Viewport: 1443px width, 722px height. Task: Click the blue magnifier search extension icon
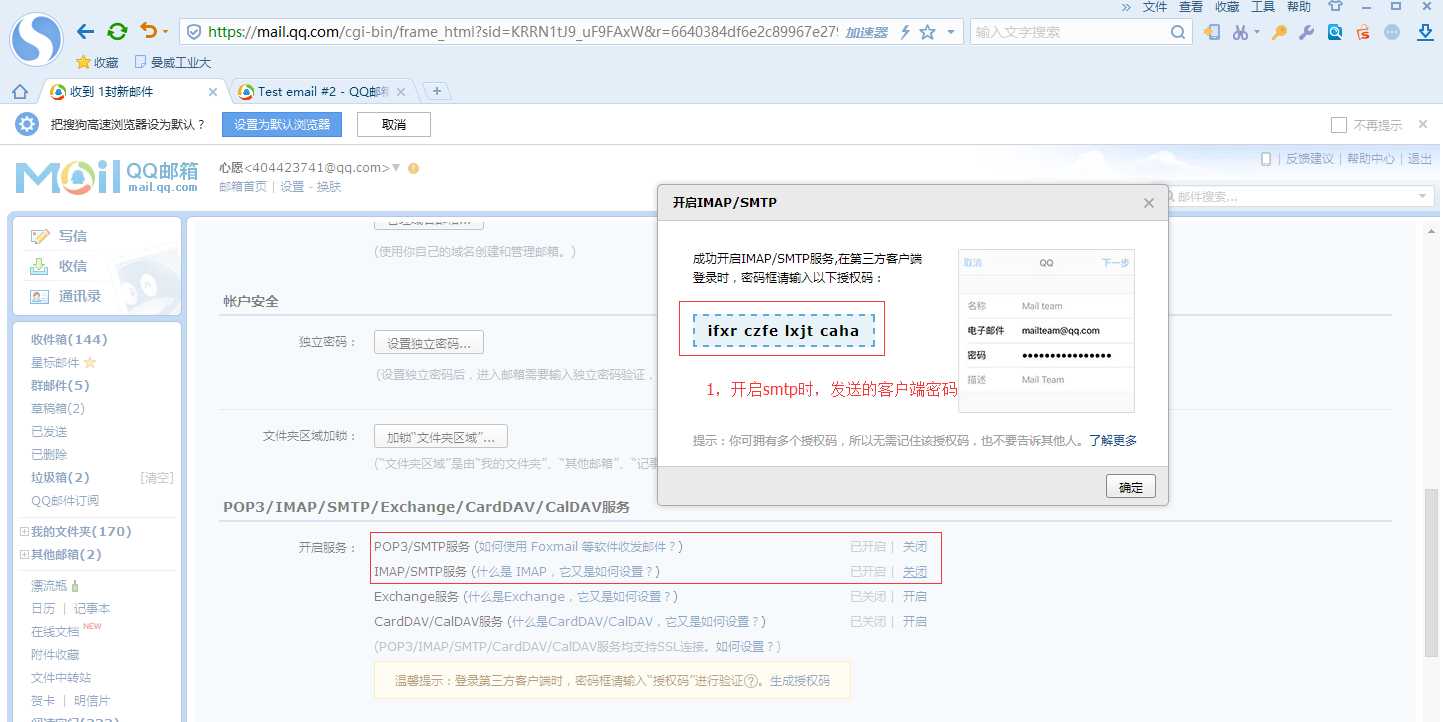pyautogui.click(x=1334, y=32)
